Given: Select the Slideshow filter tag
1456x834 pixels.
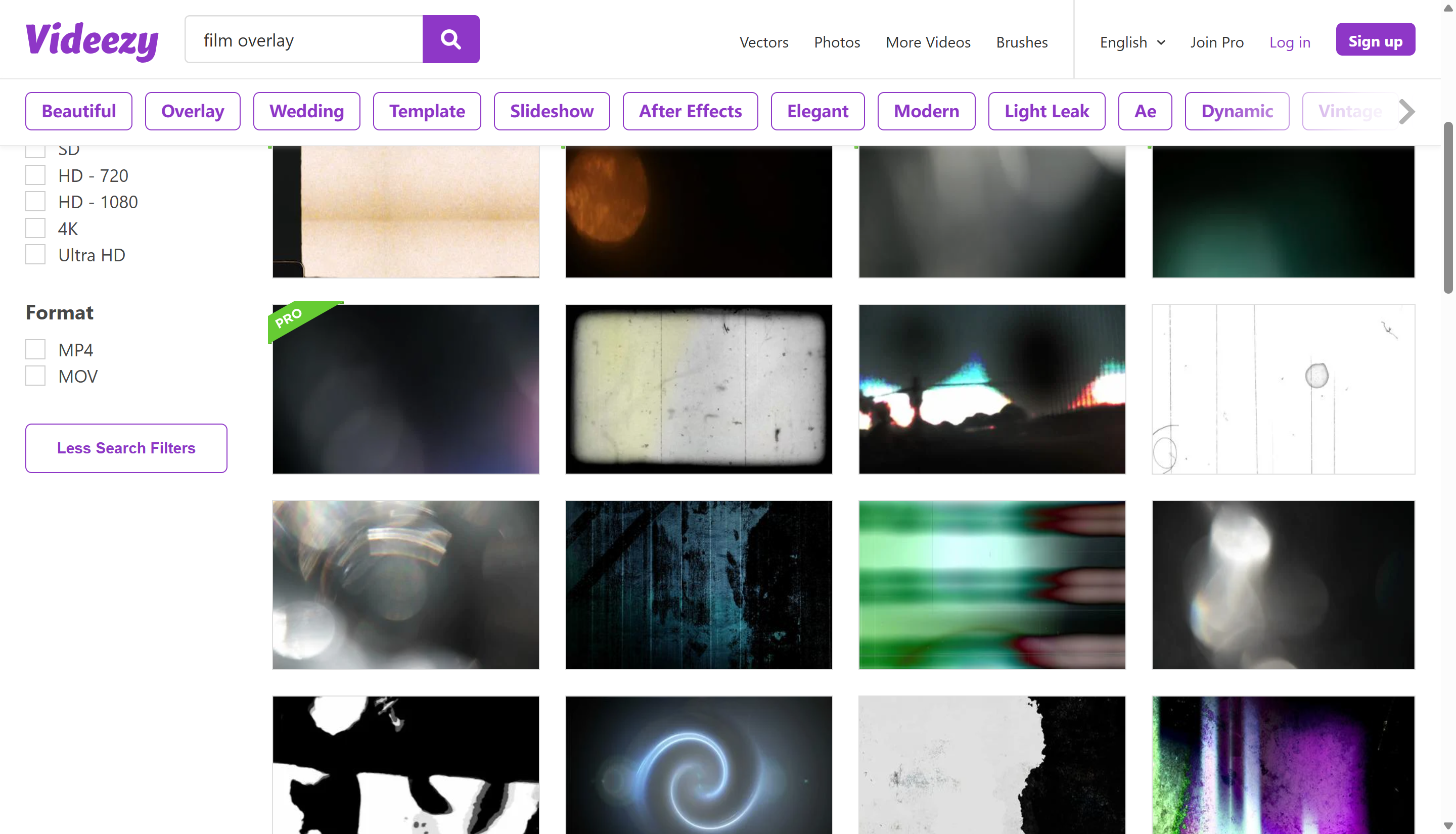Looking at the screenshot, I should (x=551, y=111).
